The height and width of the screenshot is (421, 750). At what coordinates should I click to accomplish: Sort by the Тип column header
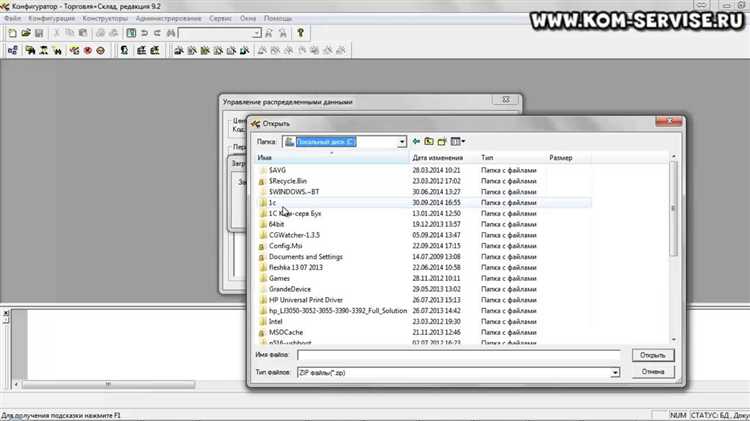click(512, 157)
